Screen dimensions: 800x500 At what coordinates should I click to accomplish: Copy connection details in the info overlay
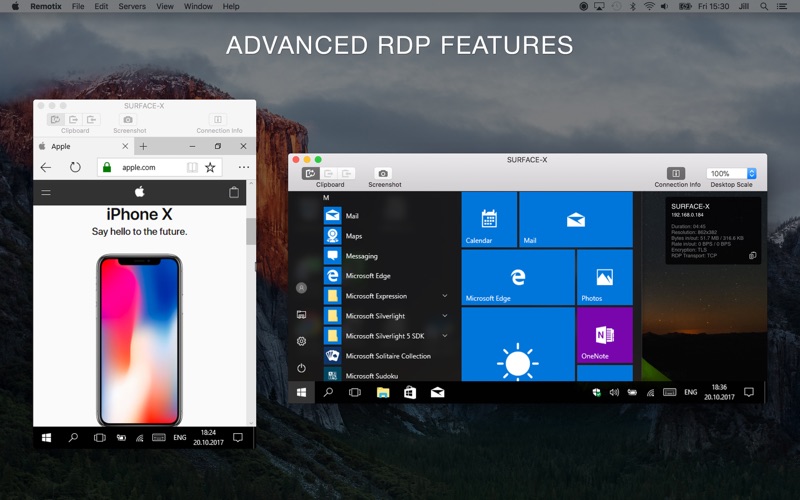pyautogui.click(x=752, y=255)
